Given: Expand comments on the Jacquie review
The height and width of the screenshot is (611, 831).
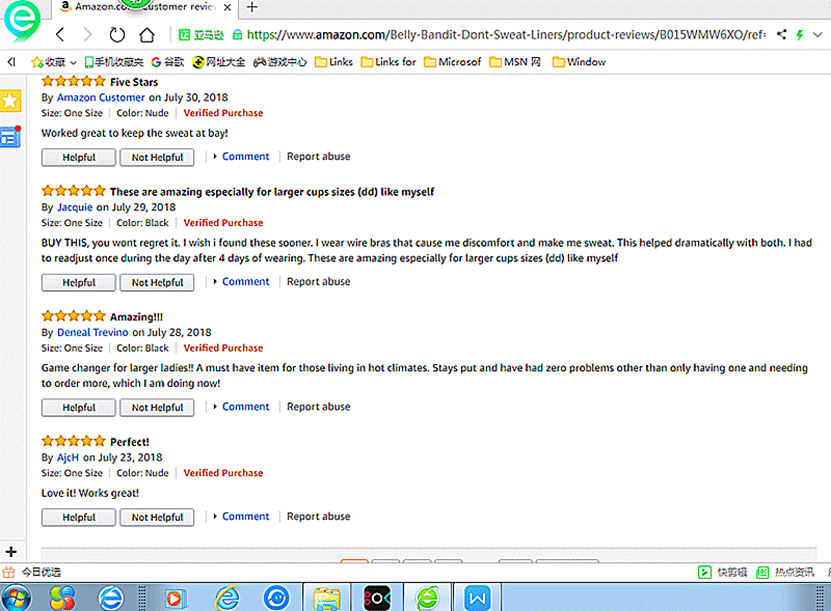Looking at the screenshot, I should coord(245,282).
